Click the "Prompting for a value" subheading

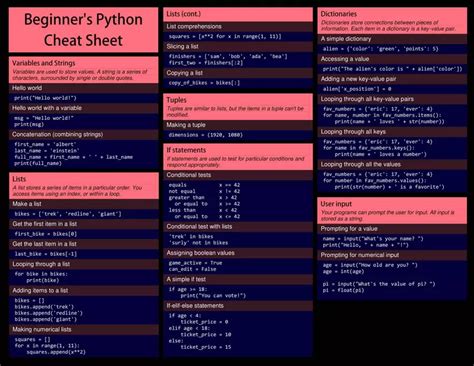click(x=349, y=229)
